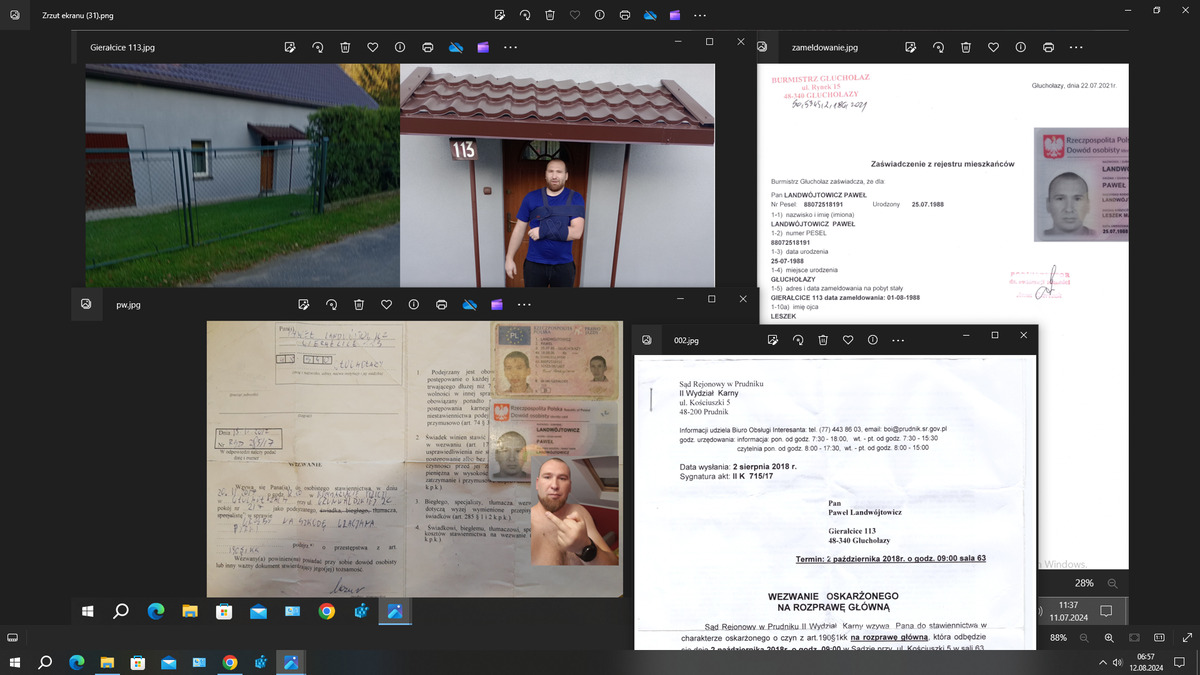This screenshot has height=675, width=1200.
Task: Toggle the favorite heart in the pw.jpg window
Action: (x=386, y=304)
